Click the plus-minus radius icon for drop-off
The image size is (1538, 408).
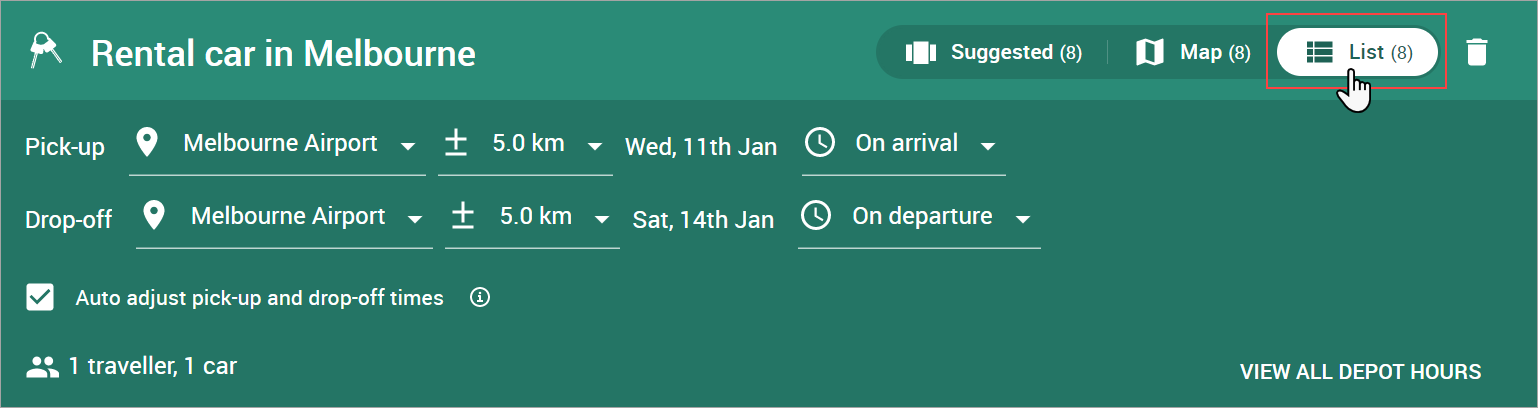coord(462,216)
